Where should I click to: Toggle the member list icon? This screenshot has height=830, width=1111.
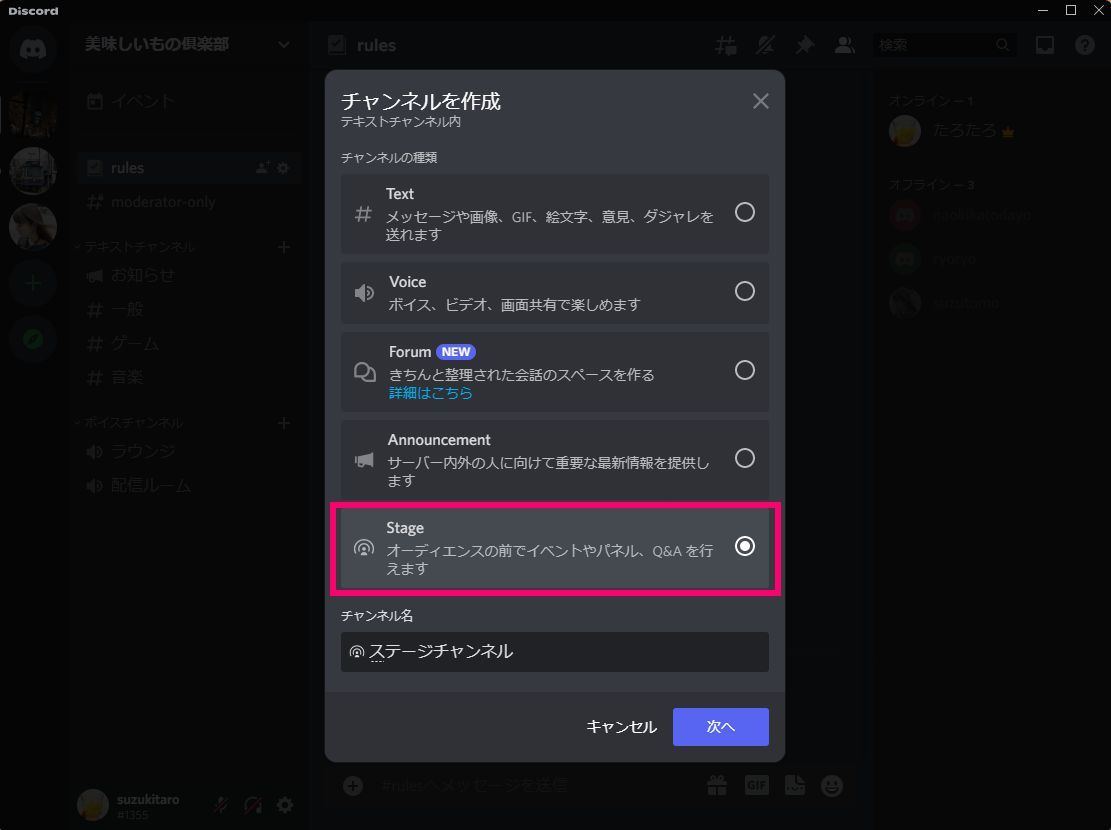(844, 45)
